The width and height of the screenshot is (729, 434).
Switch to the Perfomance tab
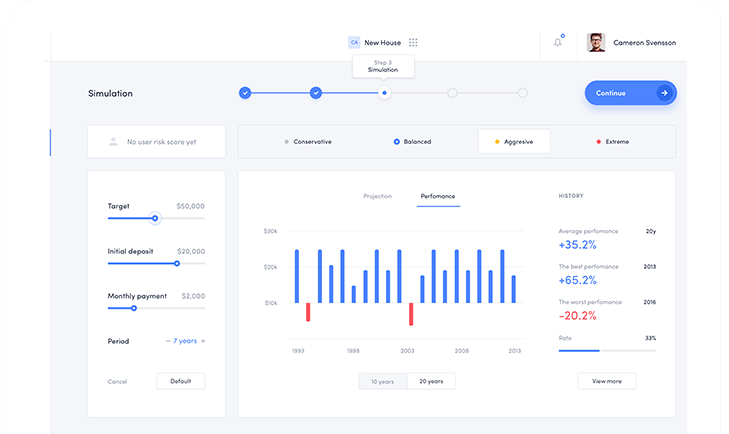438,196
